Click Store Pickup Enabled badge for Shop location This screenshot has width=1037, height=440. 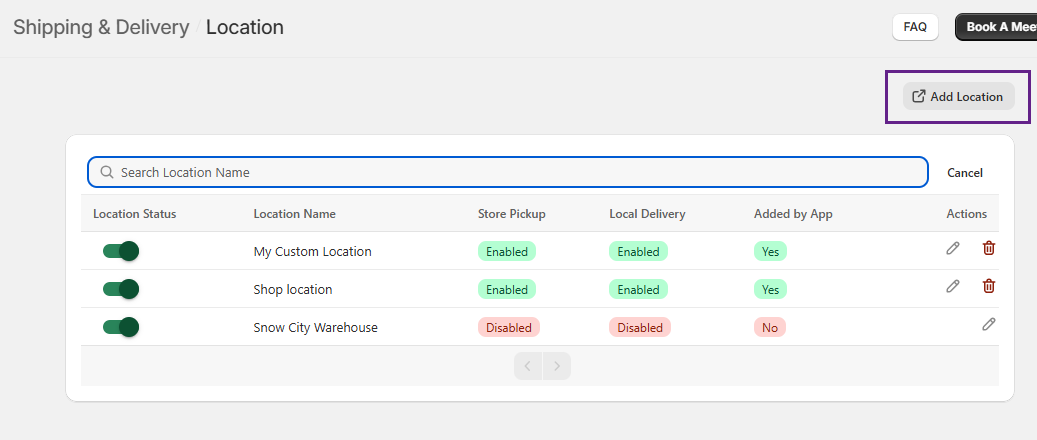pos(507,289)
